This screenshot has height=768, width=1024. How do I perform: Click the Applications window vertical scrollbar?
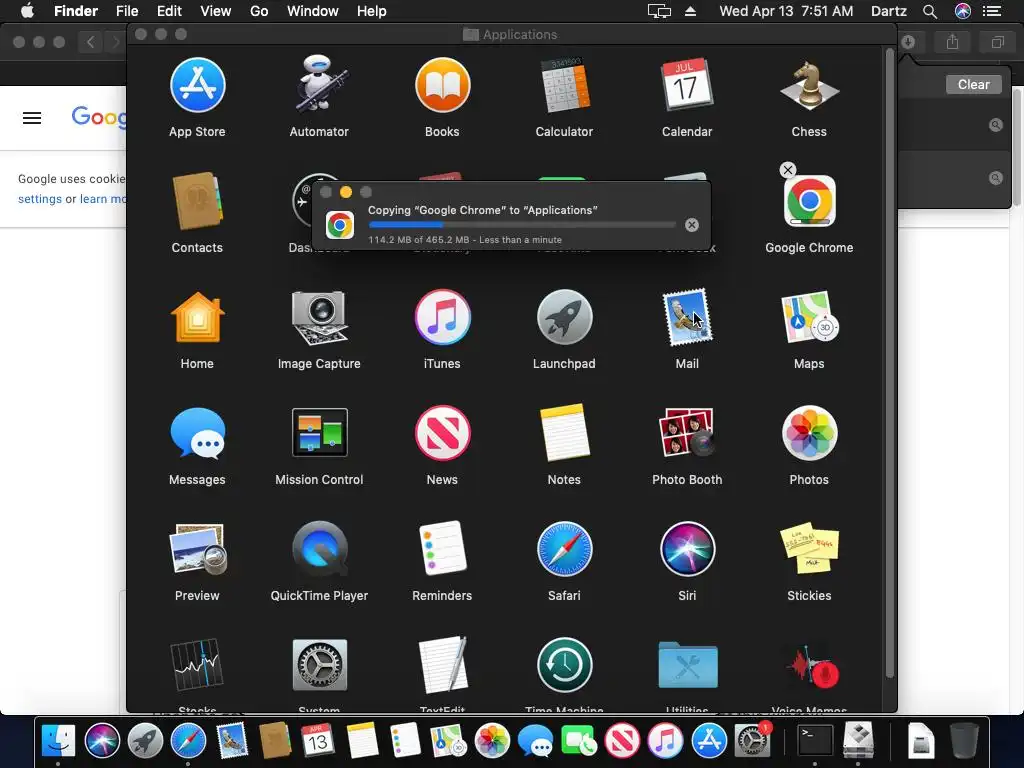889,362
